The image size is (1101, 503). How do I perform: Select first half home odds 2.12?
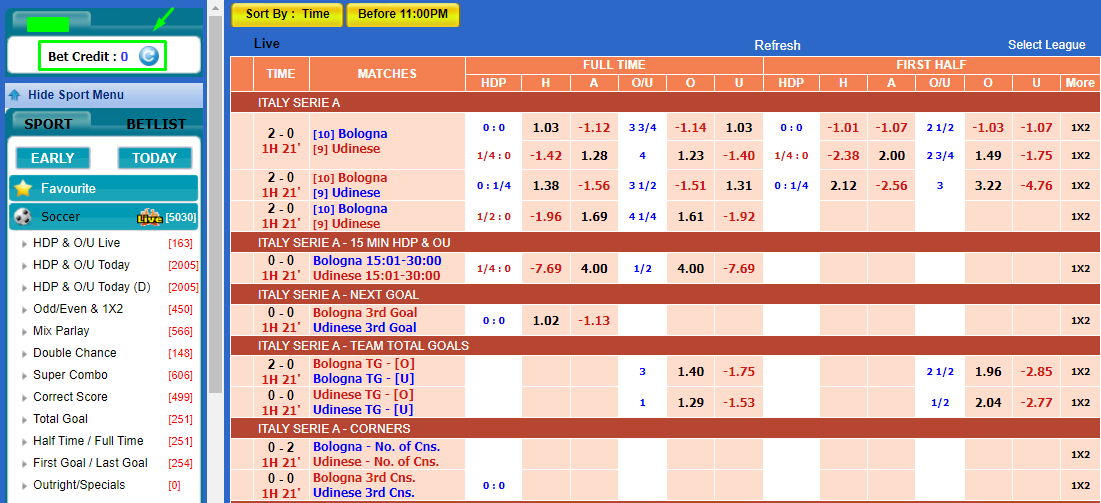(843, 185)
